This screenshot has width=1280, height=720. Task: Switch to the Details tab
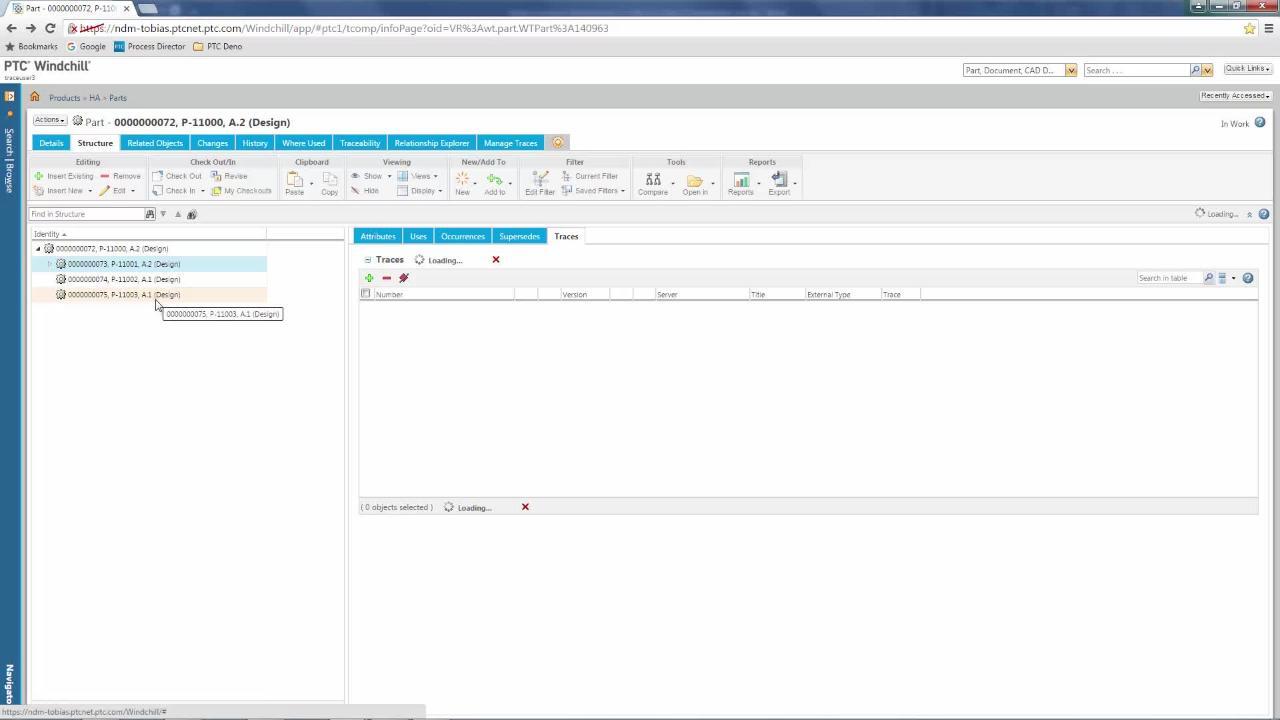coord(51,143)
